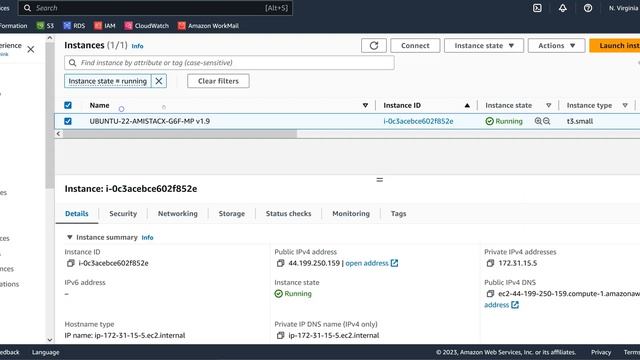
Task: Switch to the Details tab
Action: tap(77, 213)
